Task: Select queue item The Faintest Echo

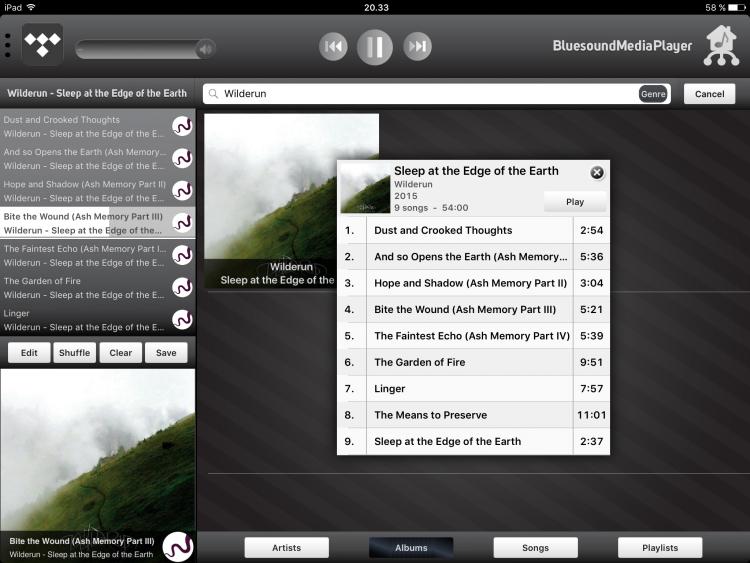Action: (x=98, y=255)
